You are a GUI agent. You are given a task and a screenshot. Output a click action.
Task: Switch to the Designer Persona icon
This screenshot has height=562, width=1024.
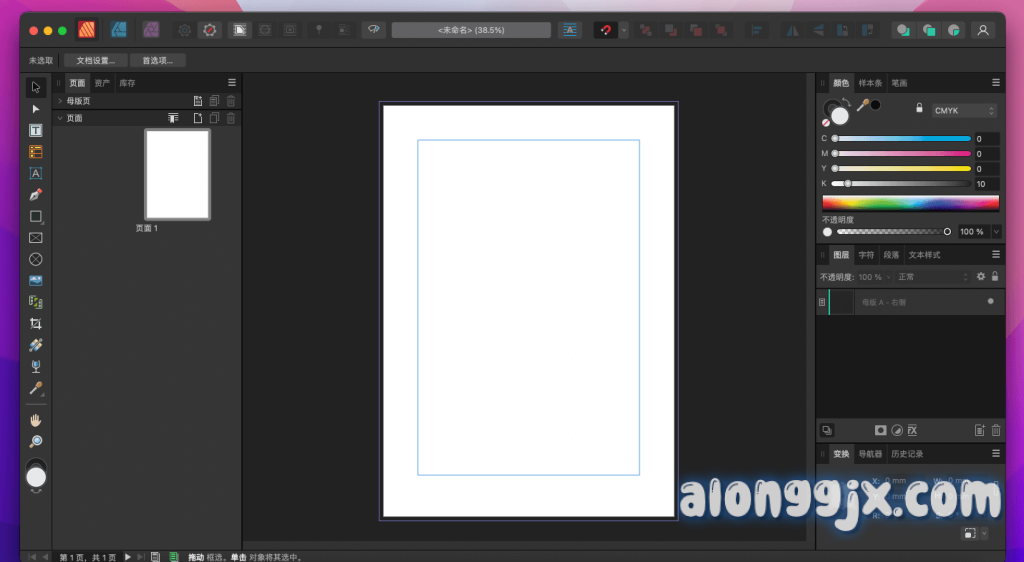pos(119,30)
